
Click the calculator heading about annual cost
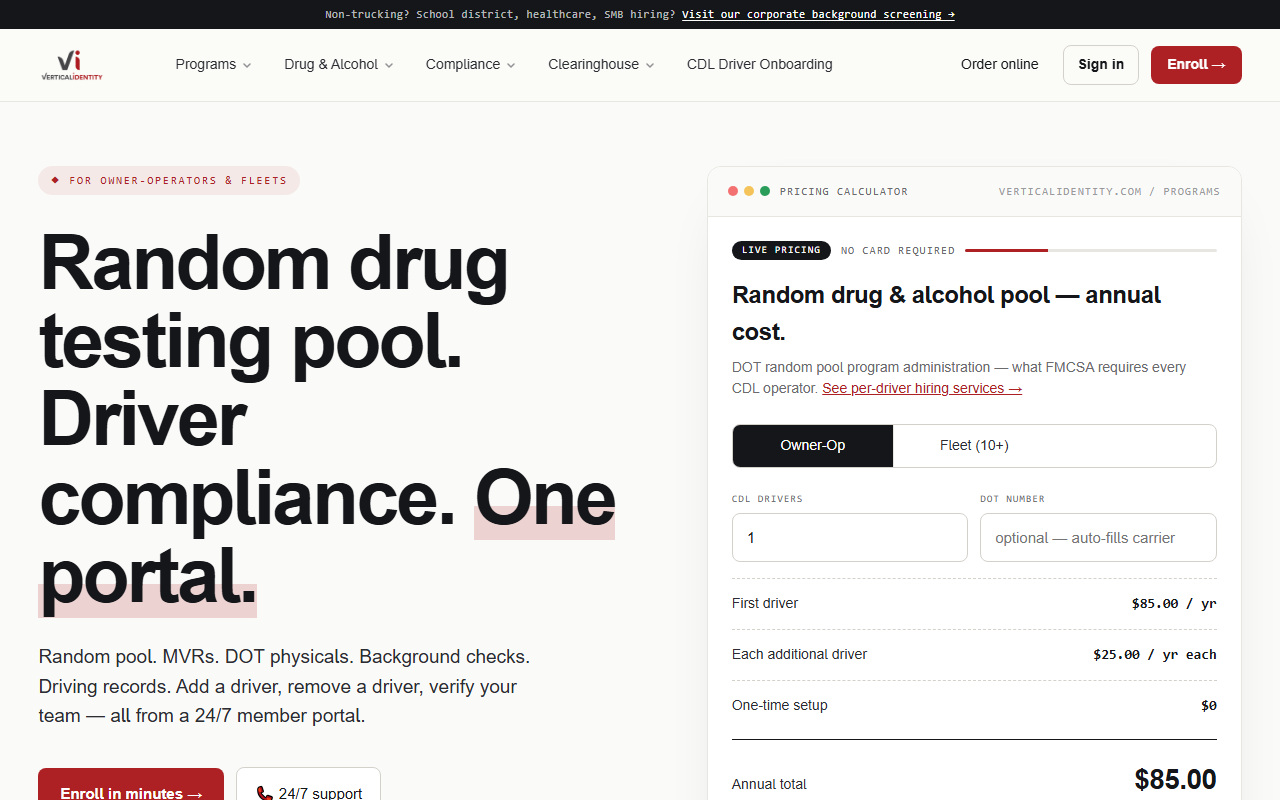pyautogui.click(x=947, y=313)
